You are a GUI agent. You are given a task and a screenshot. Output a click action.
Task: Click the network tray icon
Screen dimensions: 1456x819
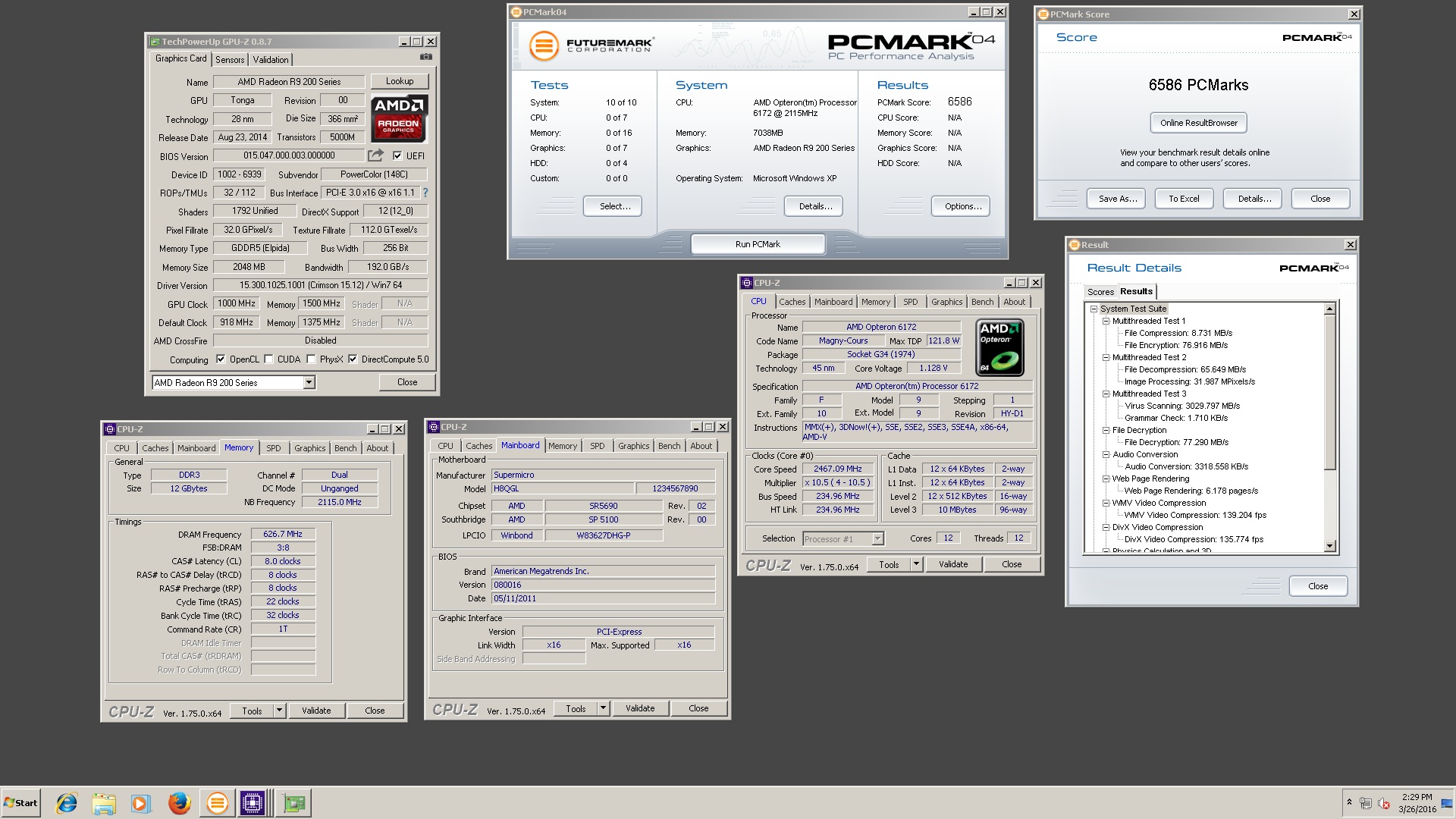pos(1366,803)
